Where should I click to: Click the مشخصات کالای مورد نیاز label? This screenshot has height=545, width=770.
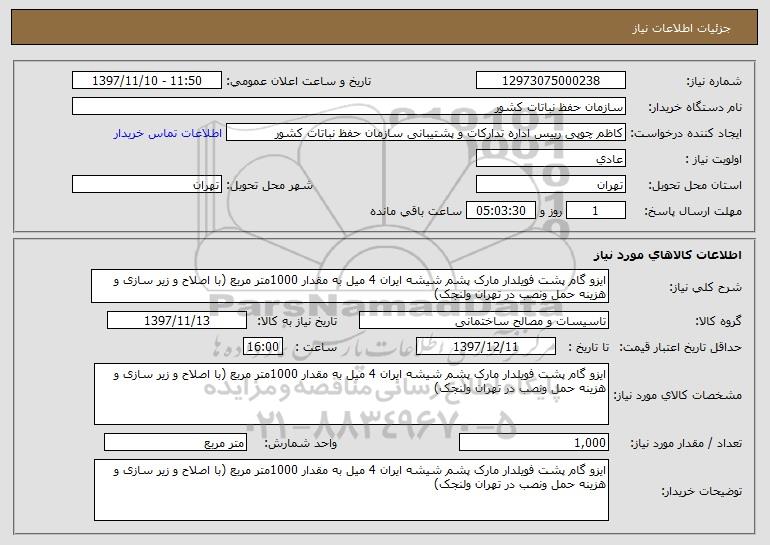(678, 395)
